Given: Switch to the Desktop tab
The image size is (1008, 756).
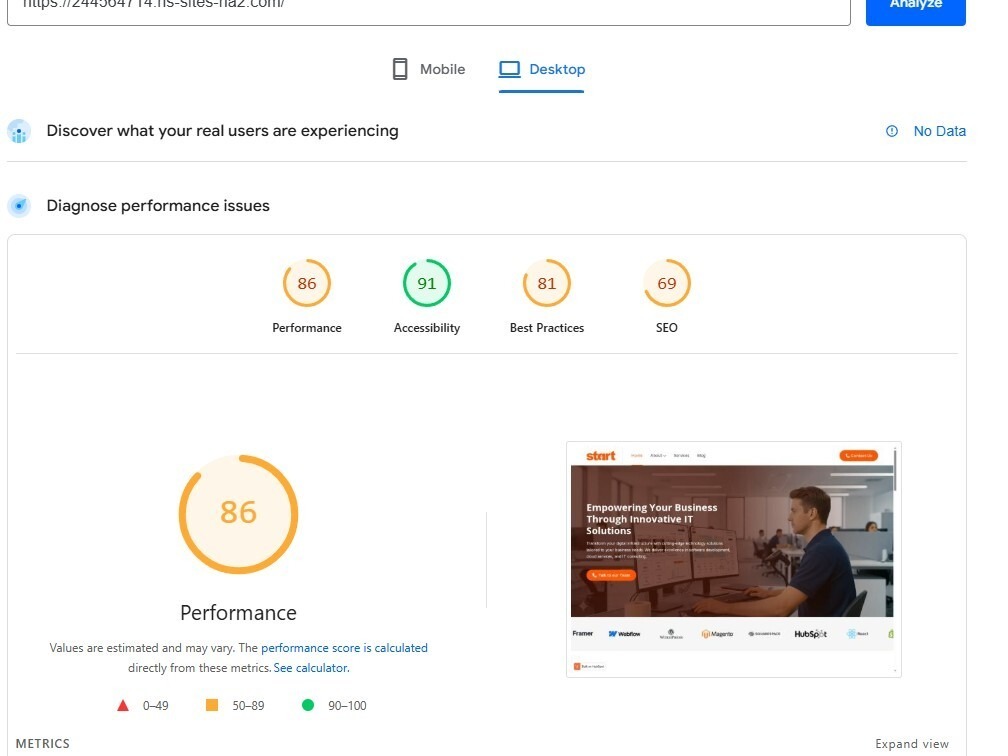Looking at the screenshot, I should pos(541,69).
